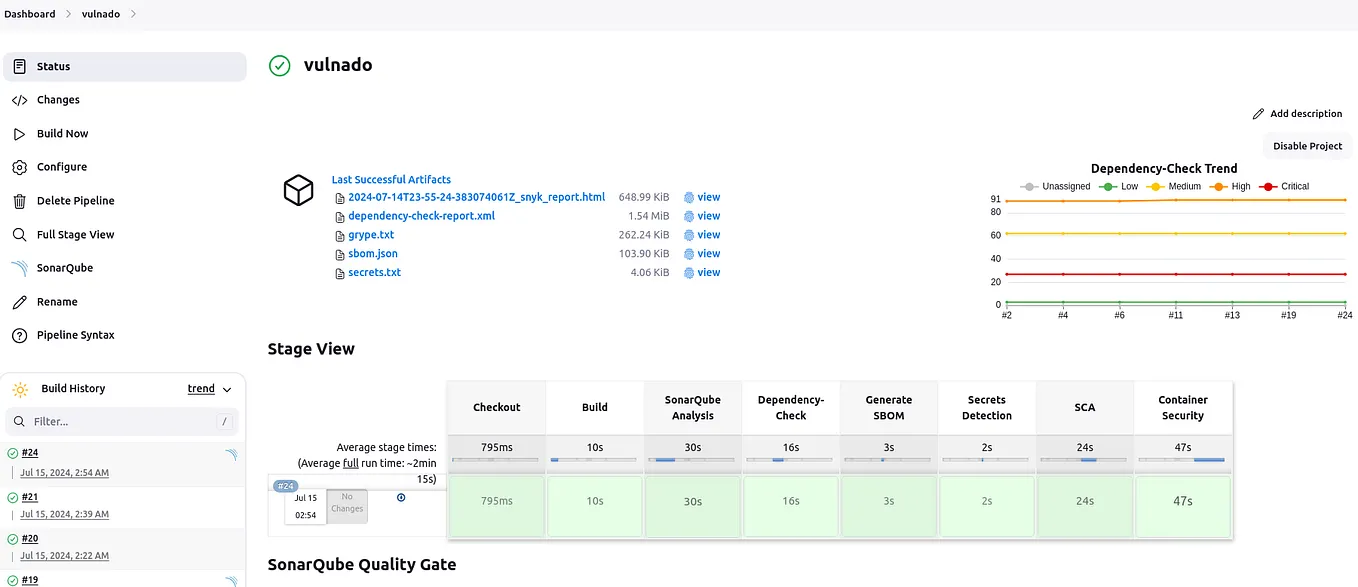Click the Build stage duration progress bar
The image size is (1358, 587).
[594, 461]
